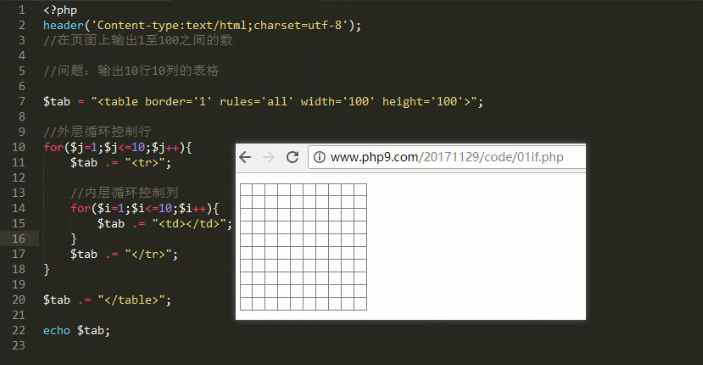Click the <?php opening tag
Screen dimensions: 703x365
click(60, 10)
